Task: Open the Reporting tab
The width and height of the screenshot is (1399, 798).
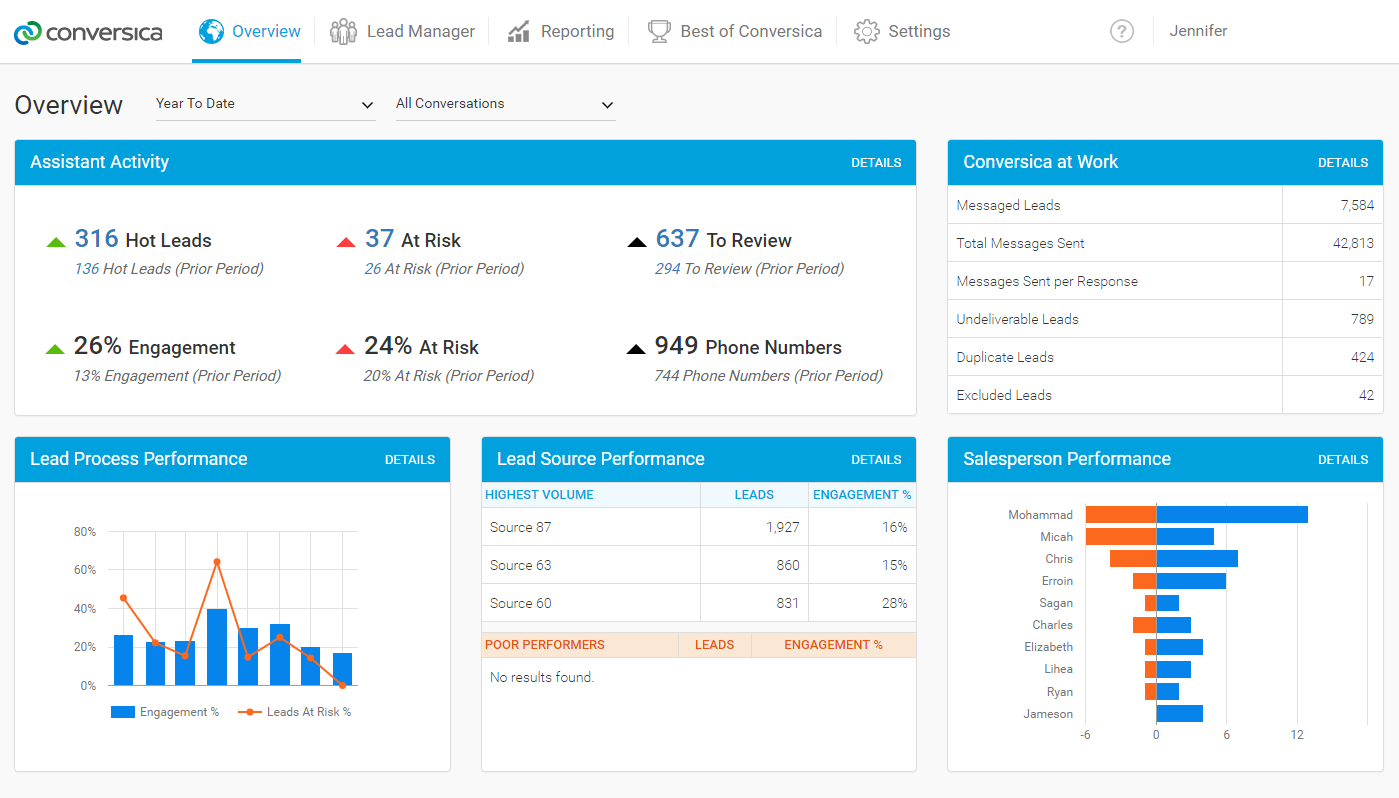Action: (x=560, y=31)
